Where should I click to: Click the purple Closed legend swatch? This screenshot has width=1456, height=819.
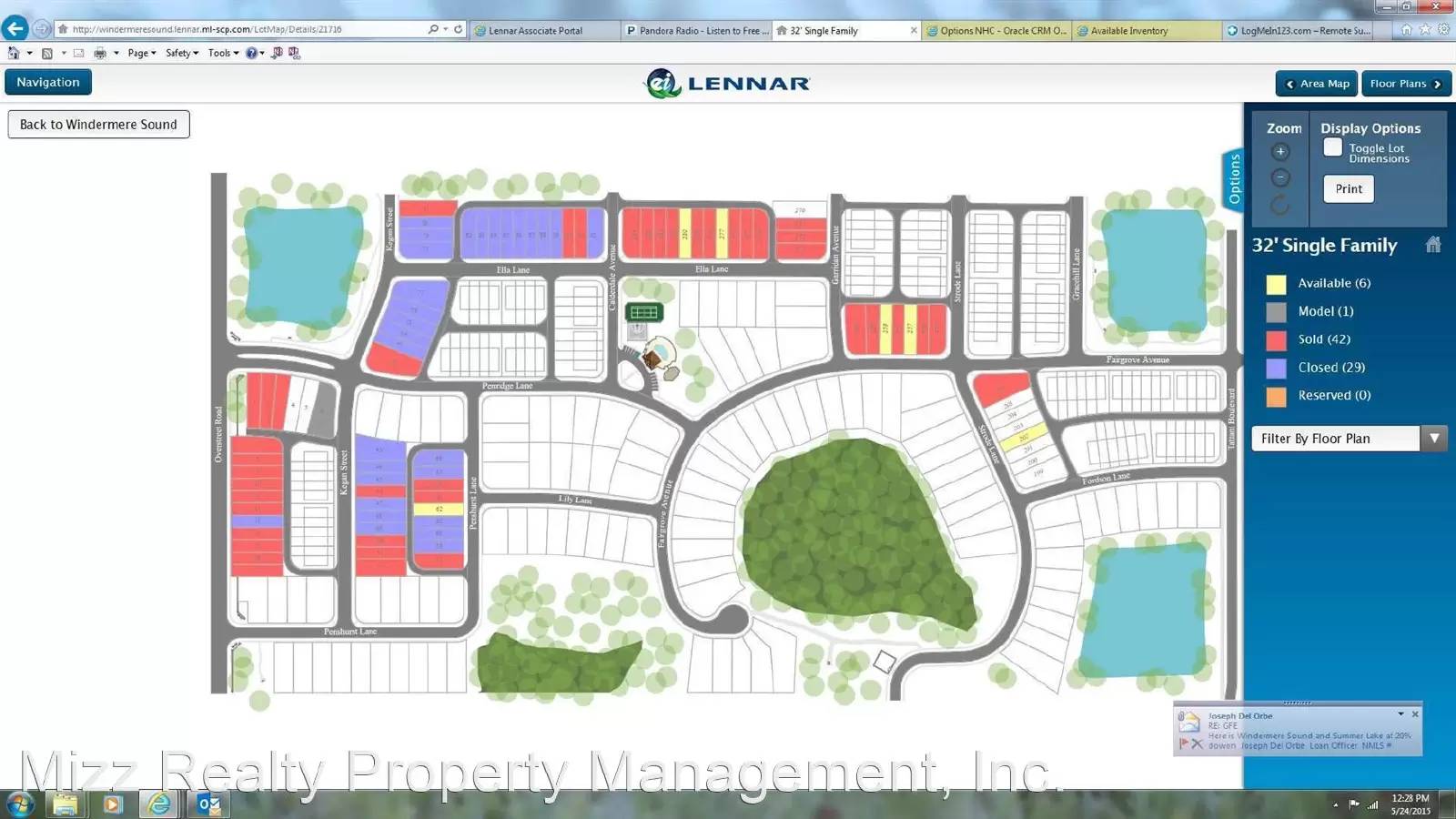1277,368
